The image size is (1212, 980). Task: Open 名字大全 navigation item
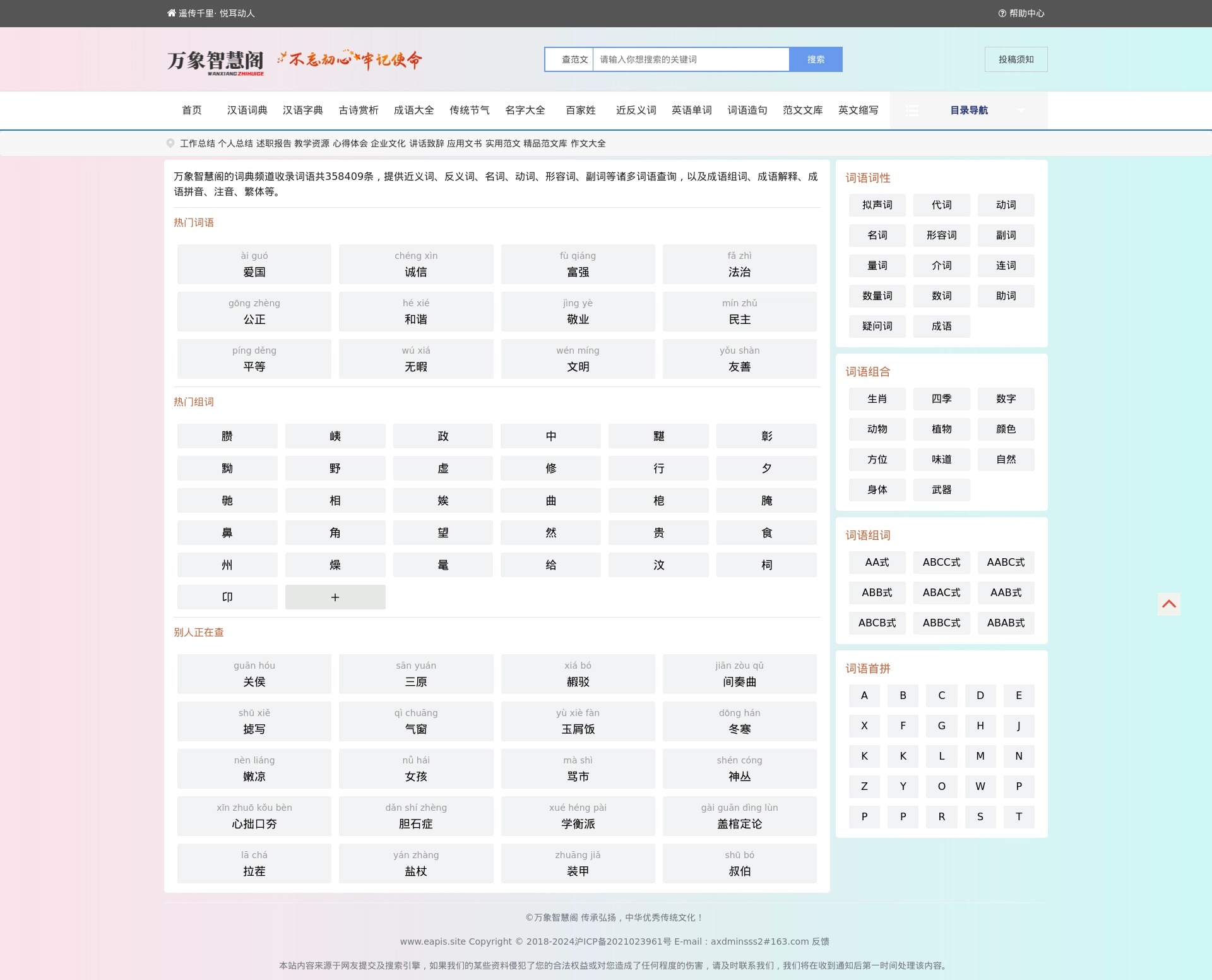(x=525, y=111)
